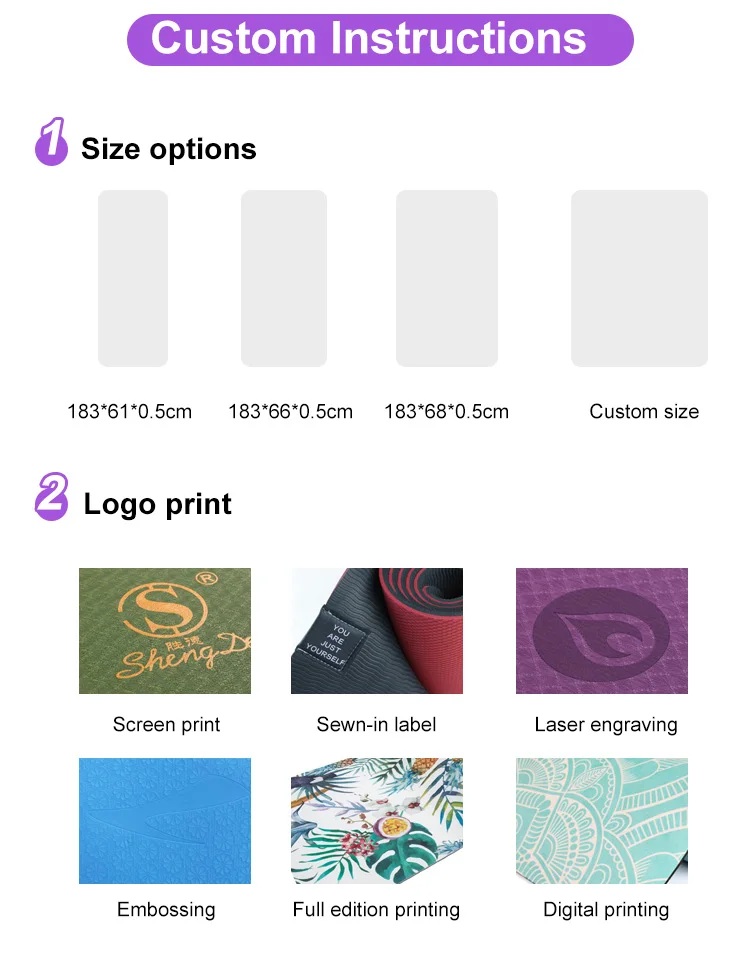View the blue Embossing sample image
Viewport: 750px width, 958px height.
pos(165,821)
